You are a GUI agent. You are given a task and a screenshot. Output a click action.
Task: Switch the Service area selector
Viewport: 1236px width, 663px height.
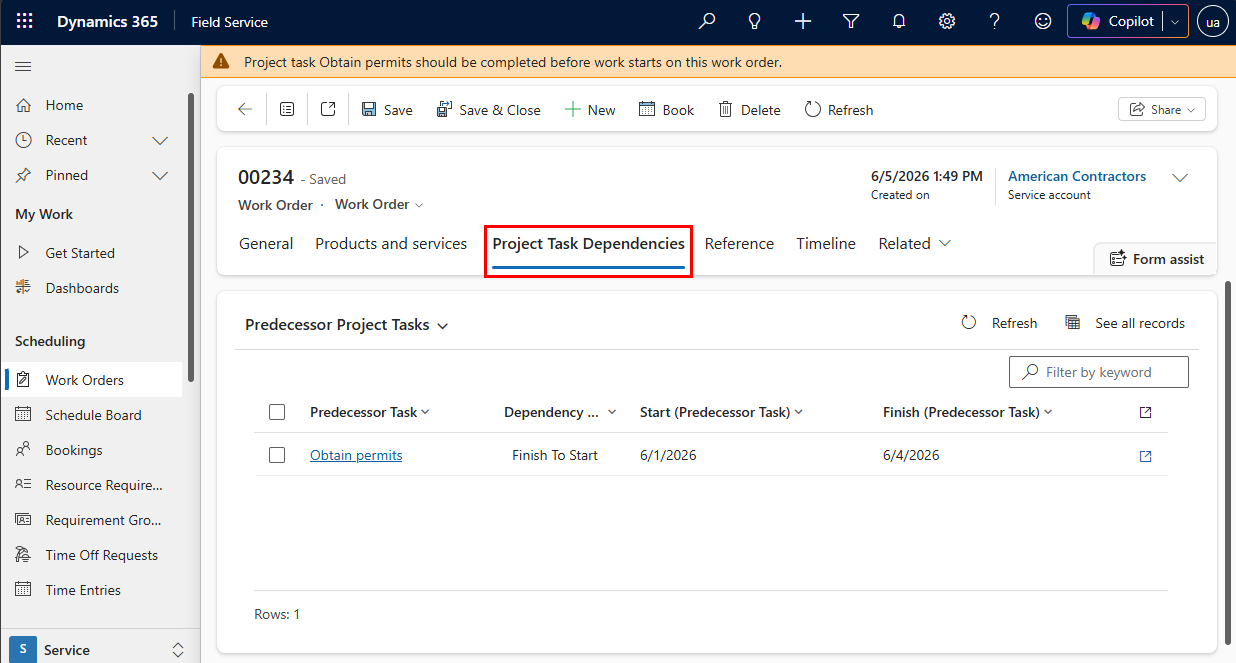100,648
